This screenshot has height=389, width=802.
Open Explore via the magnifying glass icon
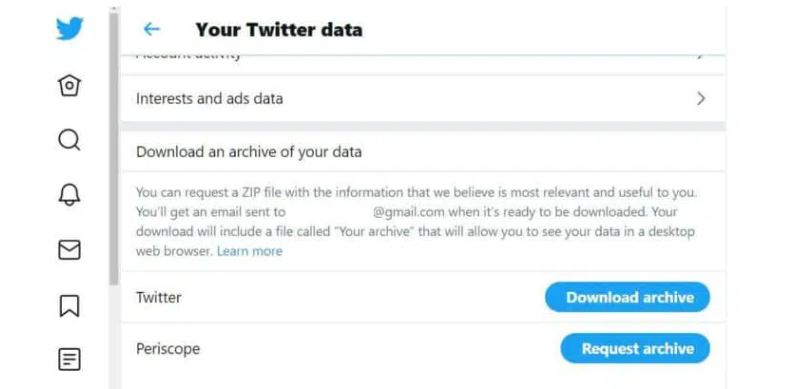[70, 140]
